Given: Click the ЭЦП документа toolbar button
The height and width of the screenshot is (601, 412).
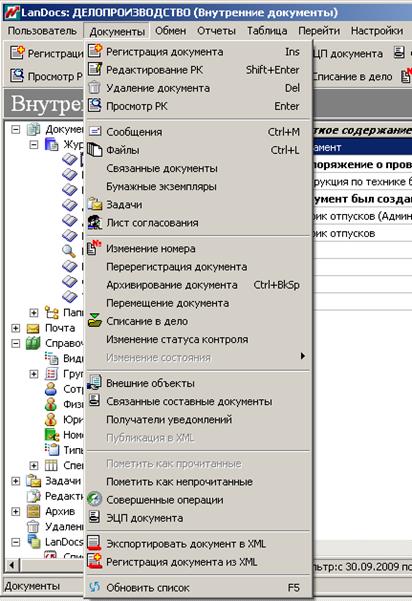Looking at the screenshot, I should pyautogui.click(x=347, y=54).
